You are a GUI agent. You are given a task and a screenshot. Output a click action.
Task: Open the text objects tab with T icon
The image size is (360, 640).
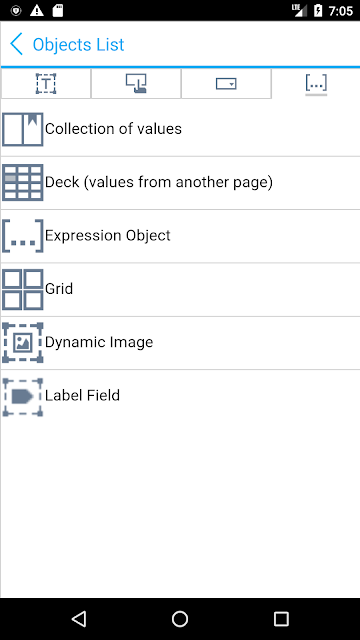46,84
